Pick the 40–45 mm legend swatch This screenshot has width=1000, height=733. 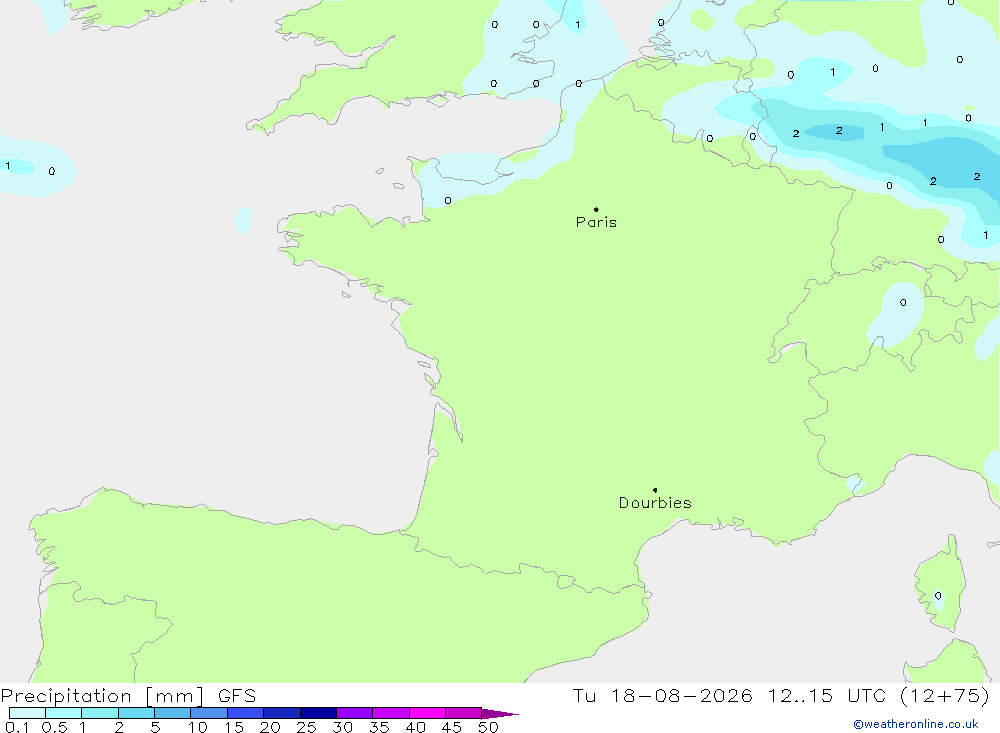coord(427,713)
